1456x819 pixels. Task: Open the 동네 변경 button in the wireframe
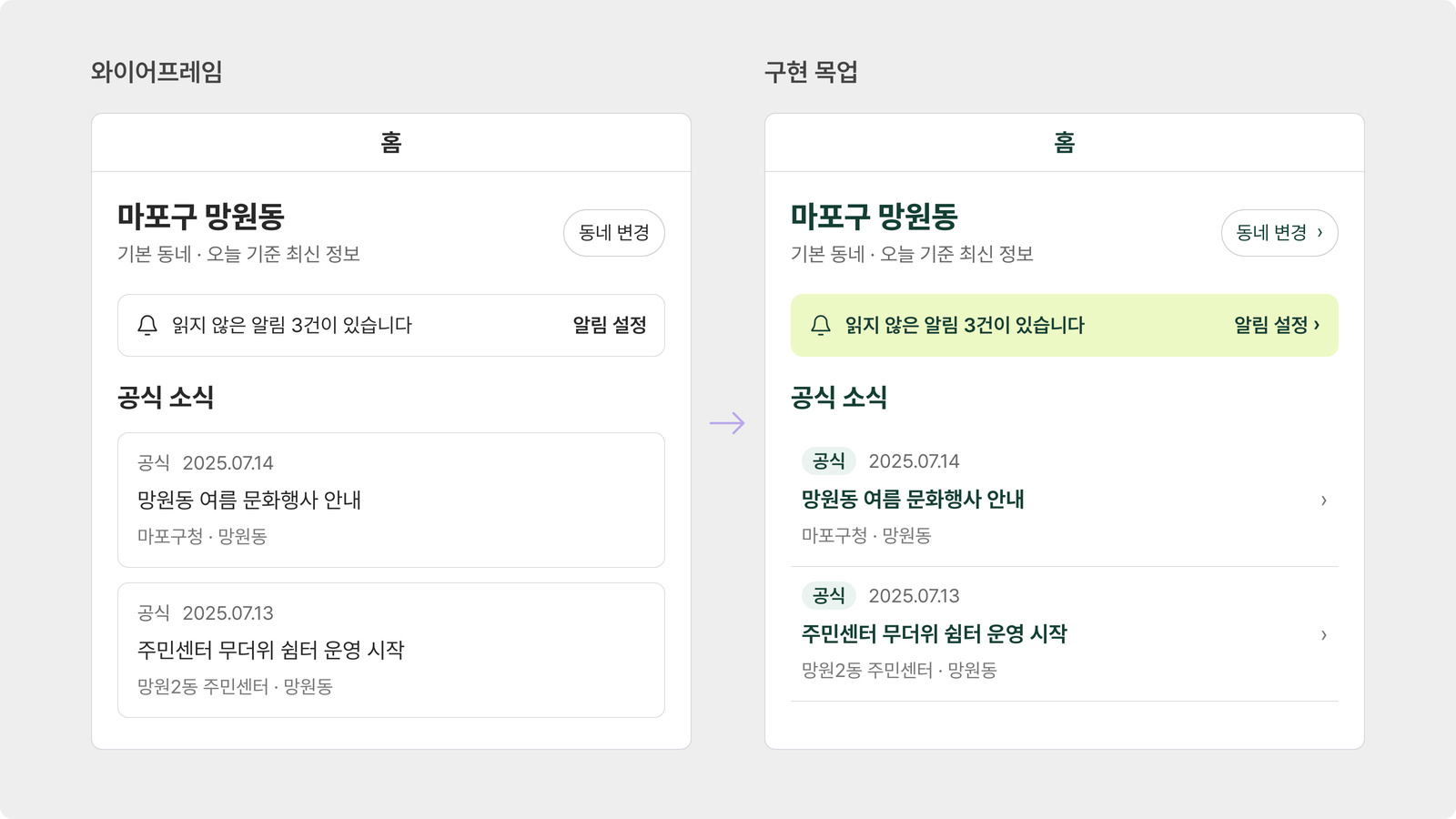614,233
